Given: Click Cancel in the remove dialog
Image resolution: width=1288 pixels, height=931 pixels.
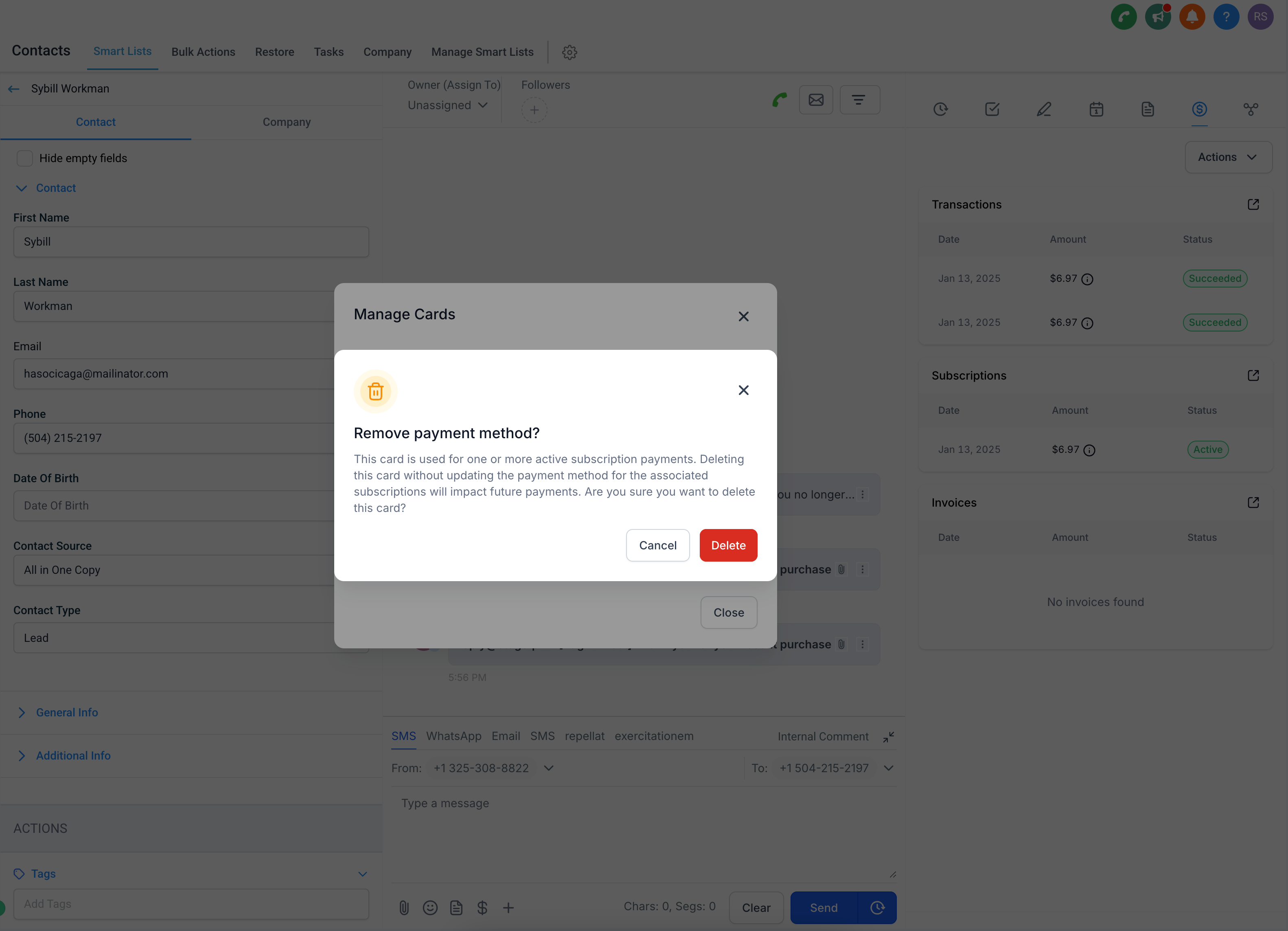Looking at the screenshot, I should [657, 545].
